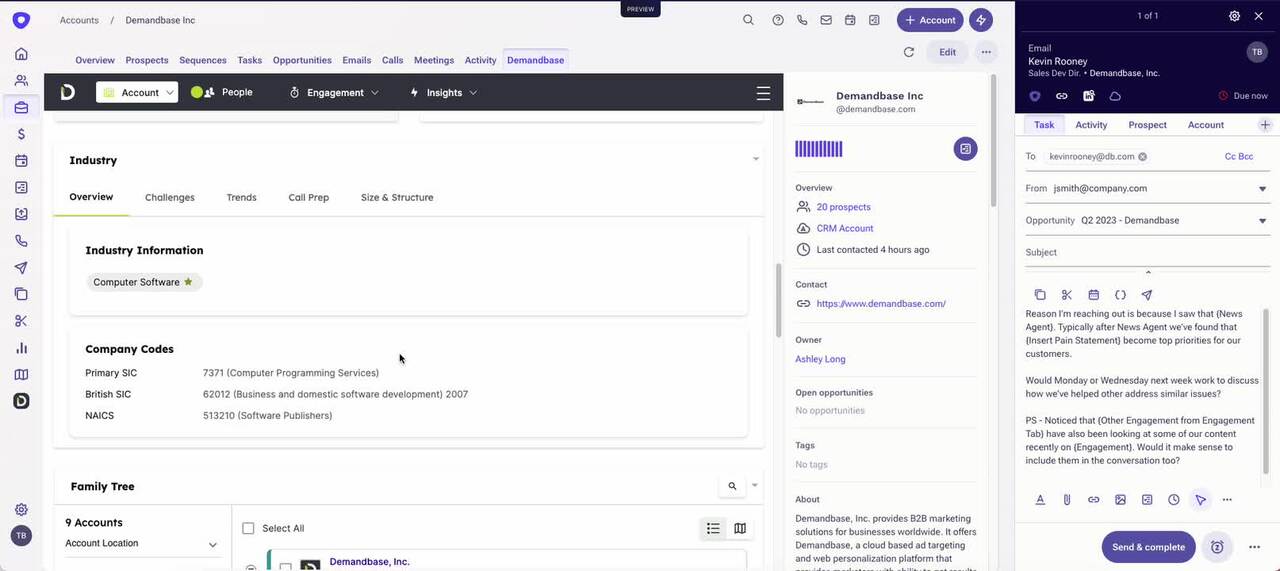The width and height of the screenshot is (1280, 571).
Task: Check the Select All checkbox
Action: [x=249, y=528]
